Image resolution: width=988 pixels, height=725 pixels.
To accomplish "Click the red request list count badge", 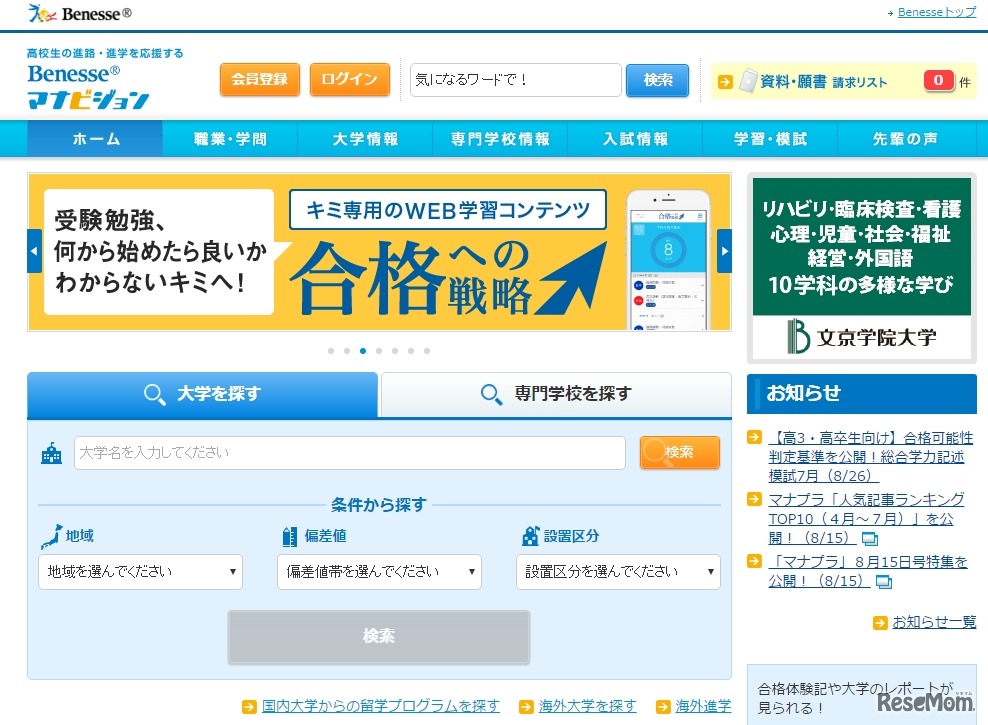I will (938, 81).
